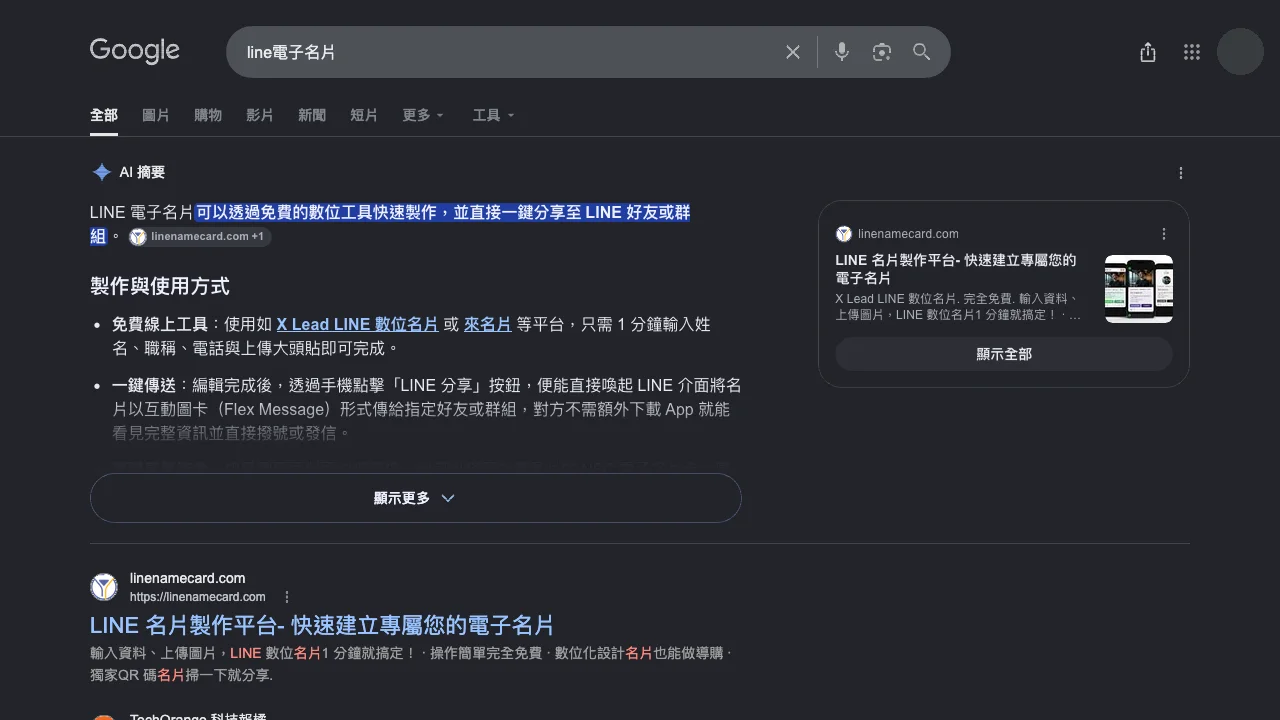
Task: Open three-dot menu beside https://linenamecard.com result
Action: click(287, 597)
